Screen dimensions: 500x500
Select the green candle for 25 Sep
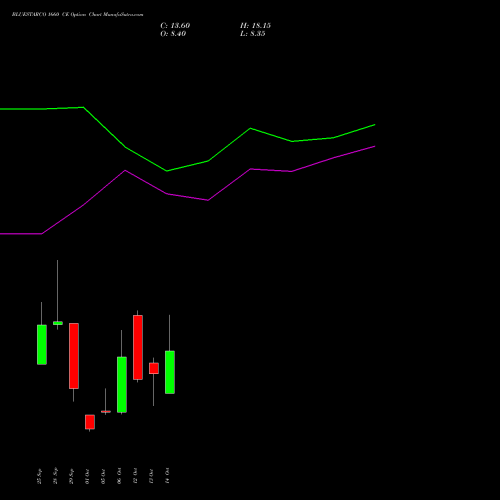coord(42,344)
